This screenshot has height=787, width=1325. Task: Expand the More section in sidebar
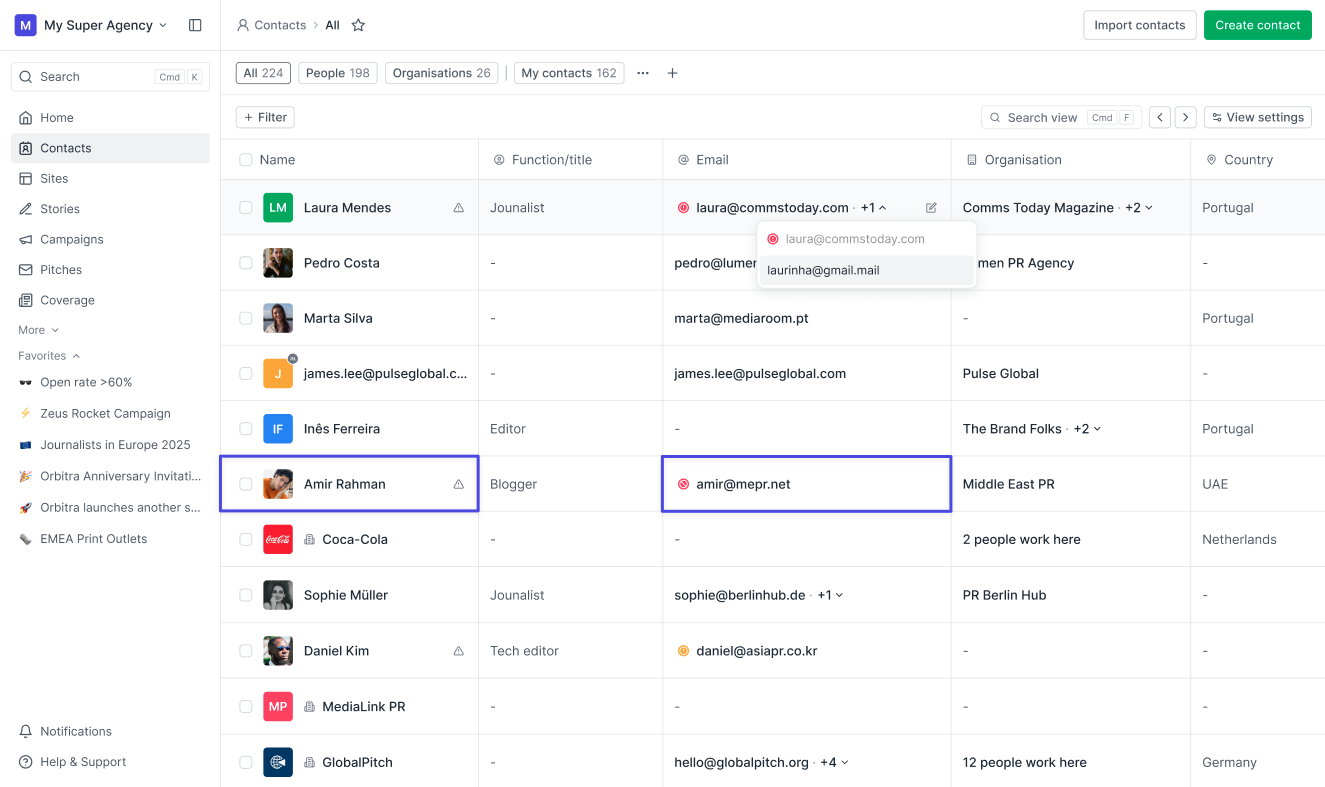tap(38, 330)
